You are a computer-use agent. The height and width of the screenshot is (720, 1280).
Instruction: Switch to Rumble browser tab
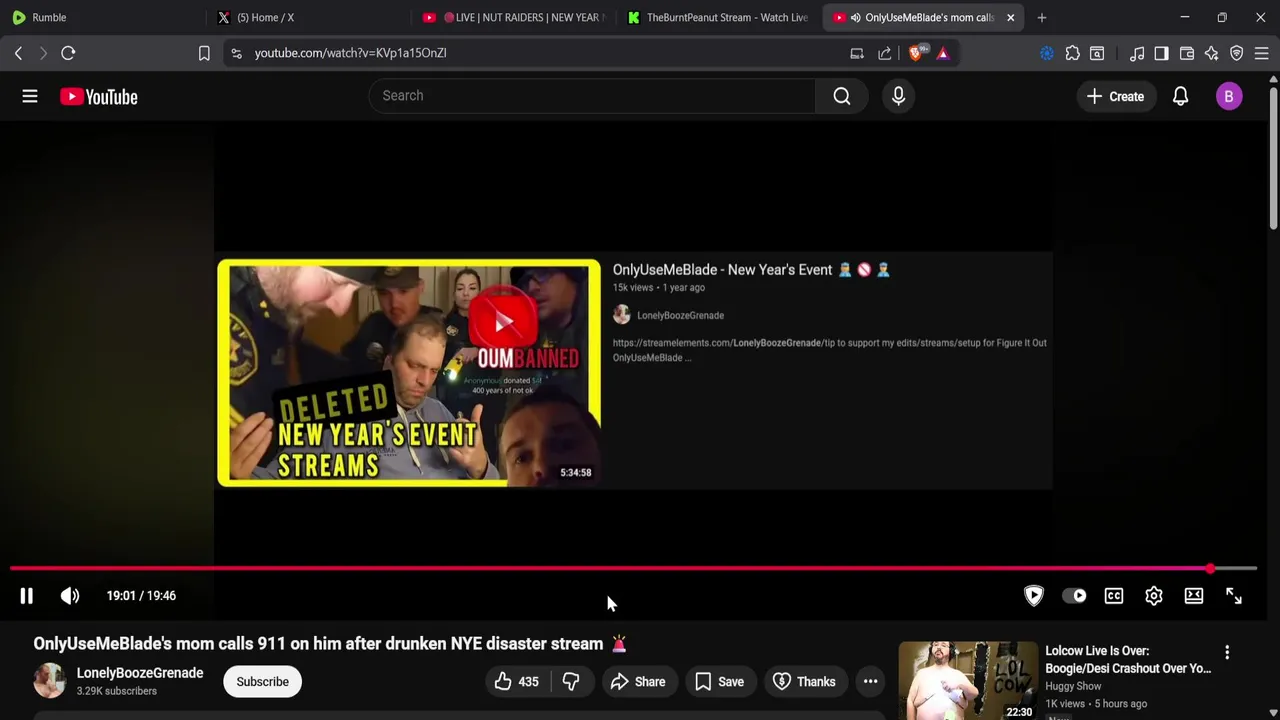click(x=100, y=17)
